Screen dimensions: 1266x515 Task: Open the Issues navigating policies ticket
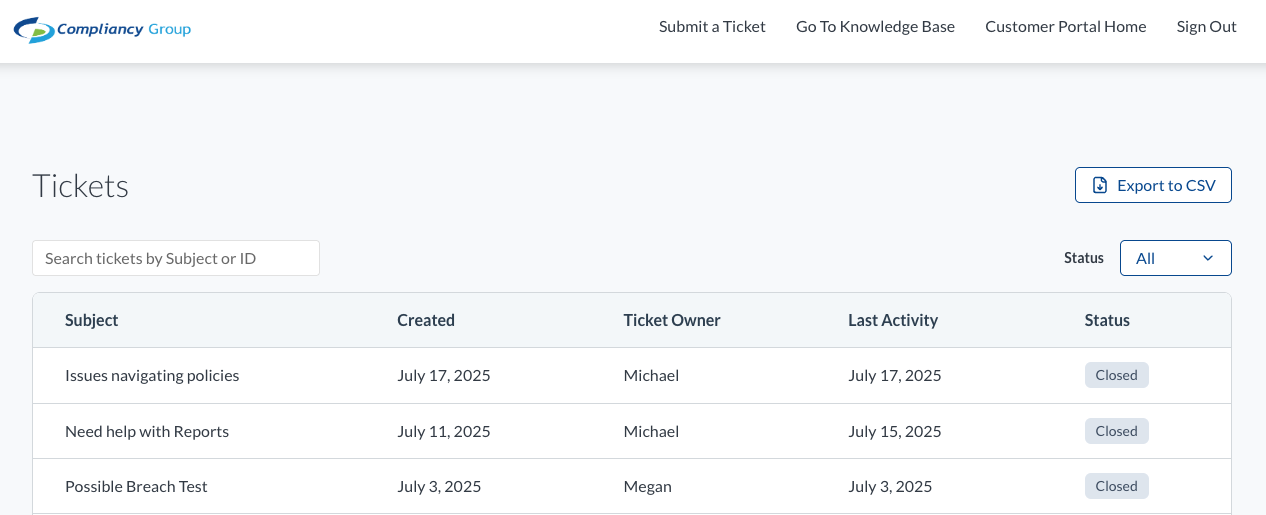coord(152,376)
